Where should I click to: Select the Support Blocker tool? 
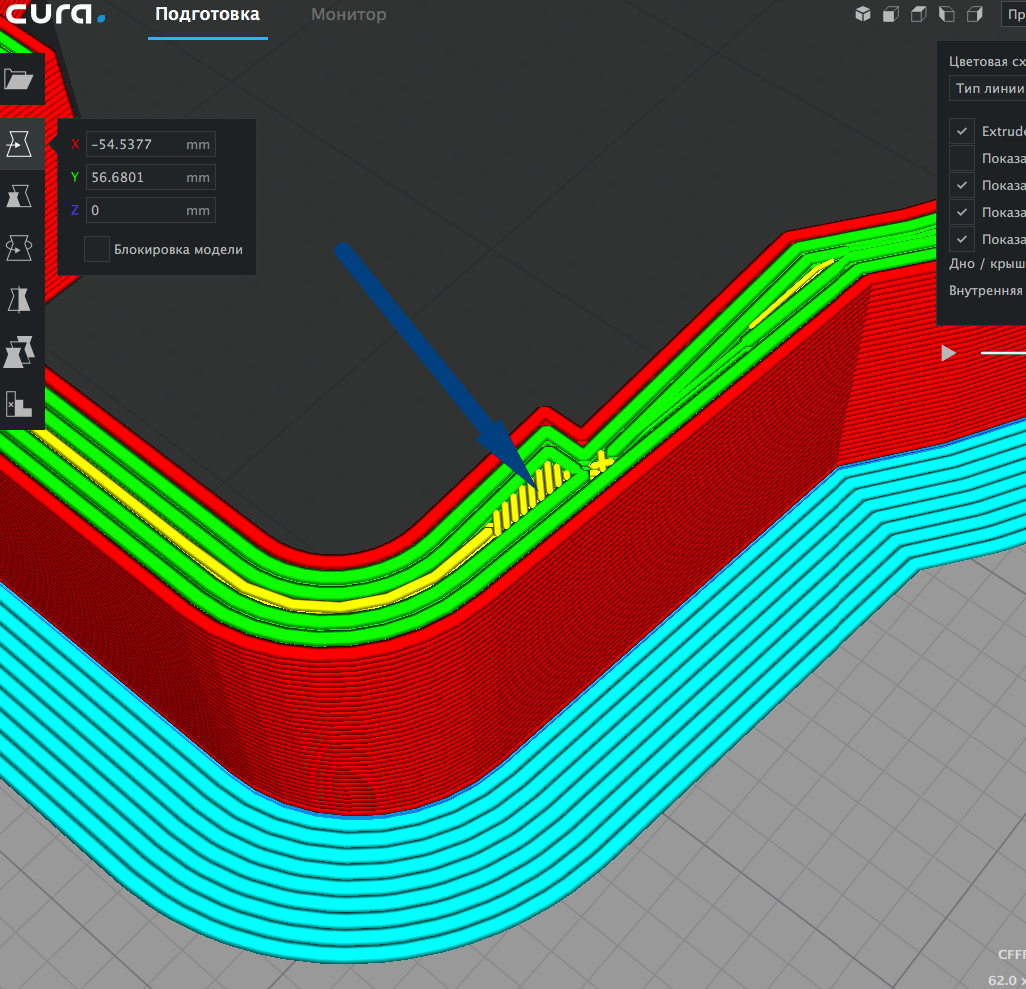click(x=20, y=403)
